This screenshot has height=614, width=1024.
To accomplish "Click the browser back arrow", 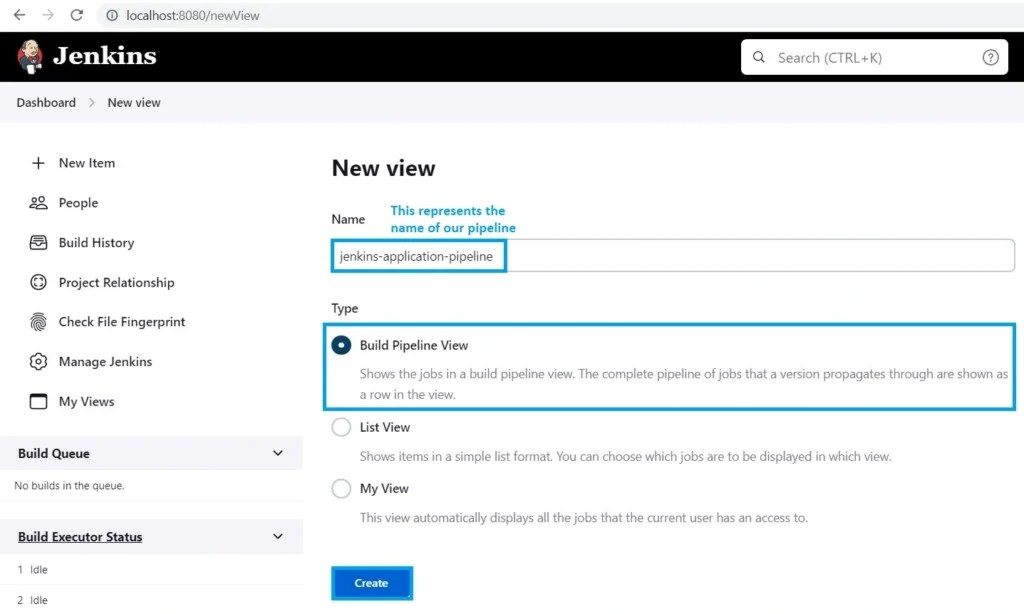I will point(20,15).
